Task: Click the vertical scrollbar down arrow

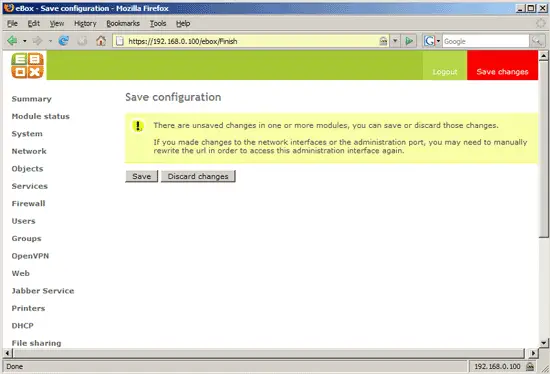Action: point(543,343)
